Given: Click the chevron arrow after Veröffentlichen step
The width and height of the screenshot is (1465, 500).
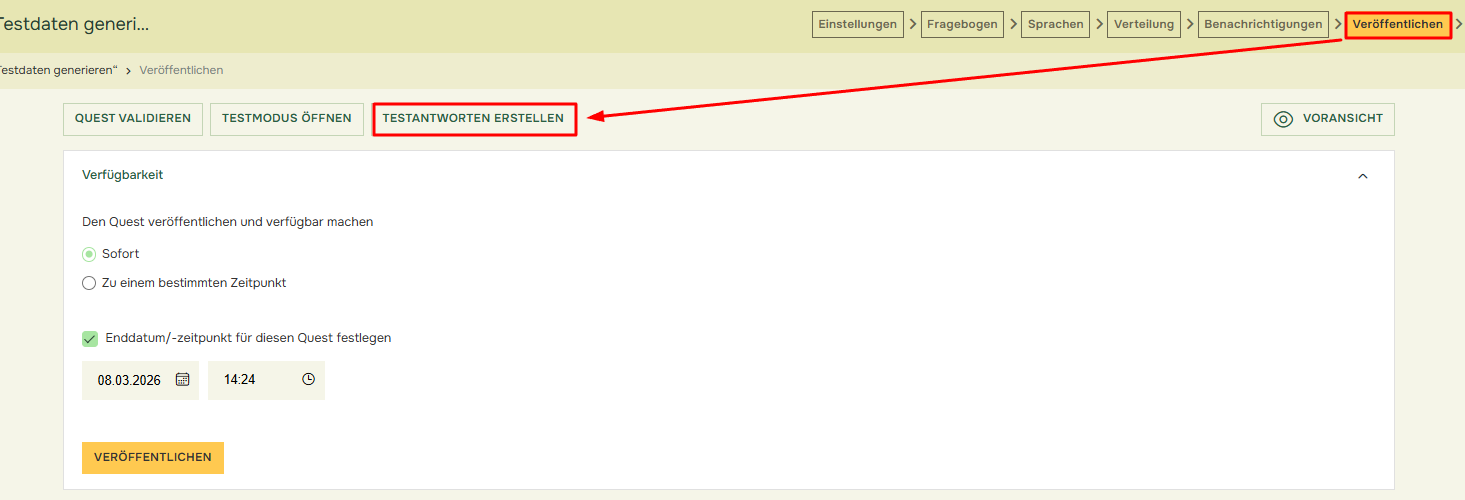Looking at the screenshot, I should tap(1459, 24).
